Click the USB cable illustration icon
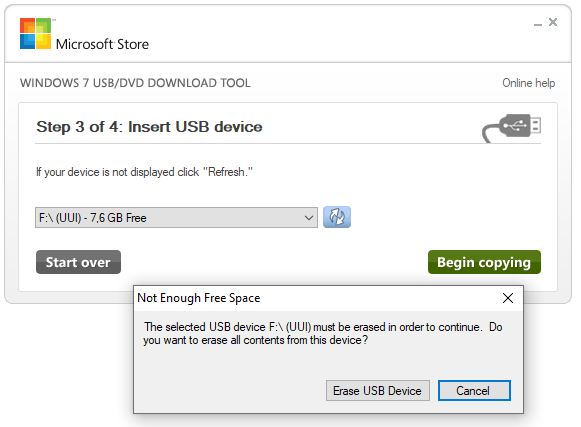 pos(511,128)
